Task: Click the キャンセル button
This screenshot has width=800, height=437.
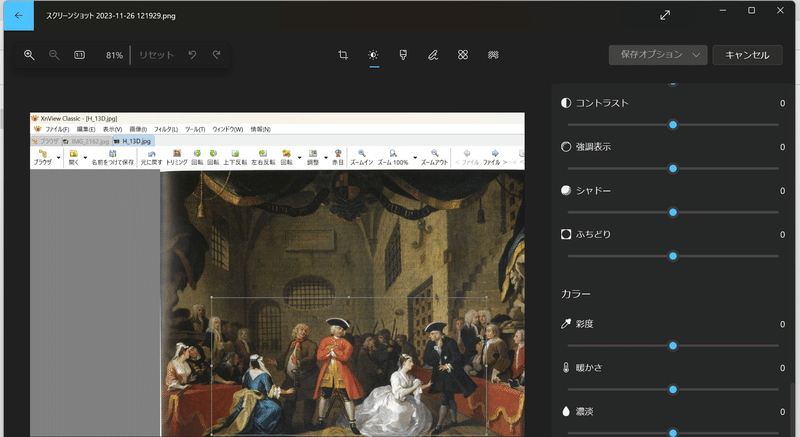Action: click(747, 55)
